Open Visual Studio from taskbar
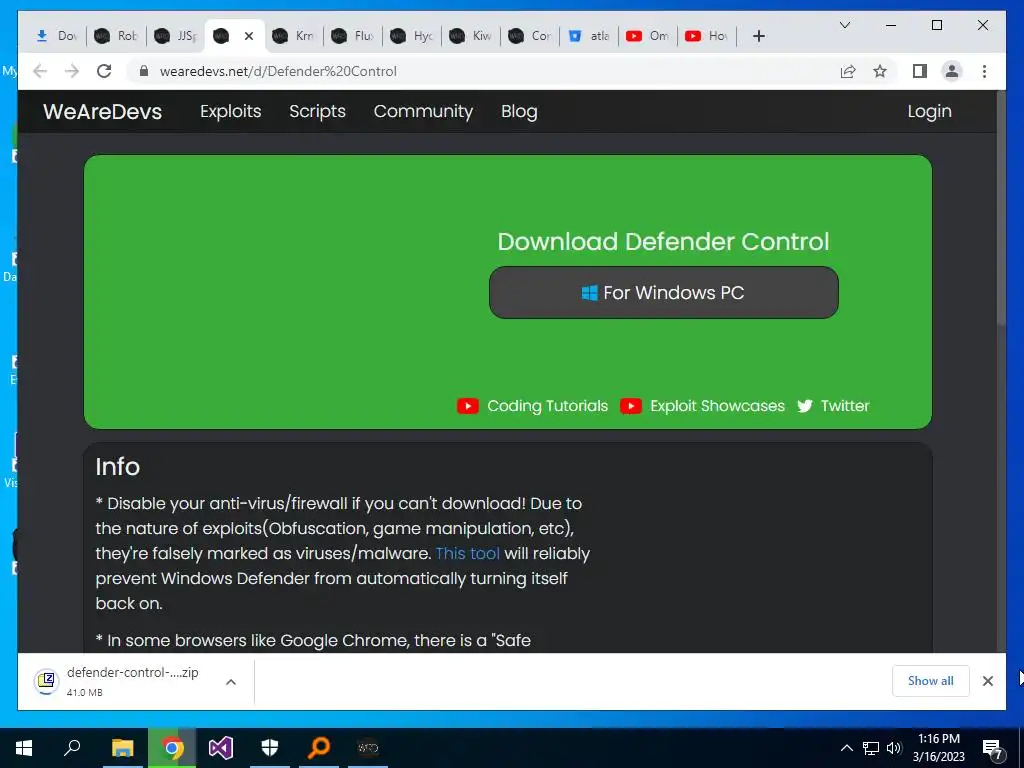1024x768 pixels. 221,748
